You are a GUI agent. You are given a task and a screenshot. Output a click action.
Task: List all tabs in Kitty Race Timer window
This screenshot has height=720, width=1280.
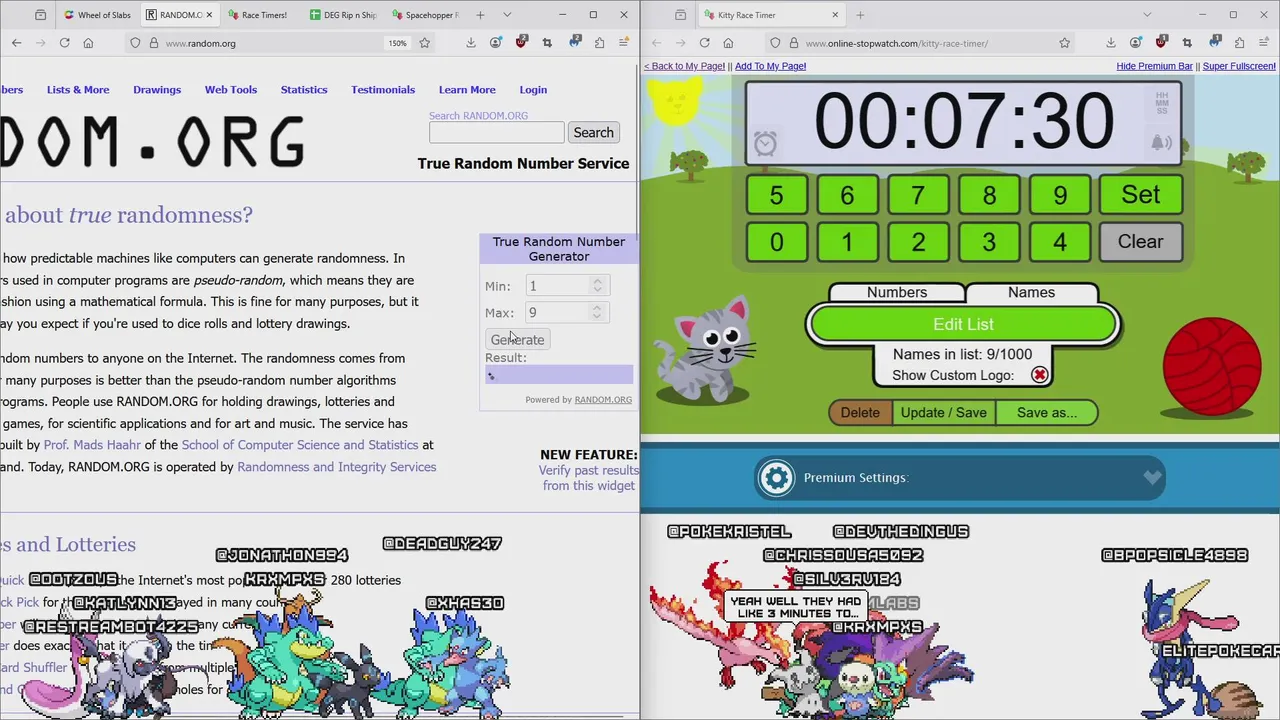coord(1147,15)
